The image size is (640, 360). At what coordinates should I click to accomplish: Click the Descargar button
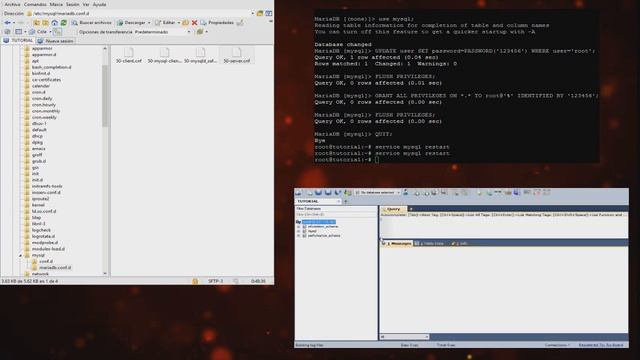[x=131, y=23]
